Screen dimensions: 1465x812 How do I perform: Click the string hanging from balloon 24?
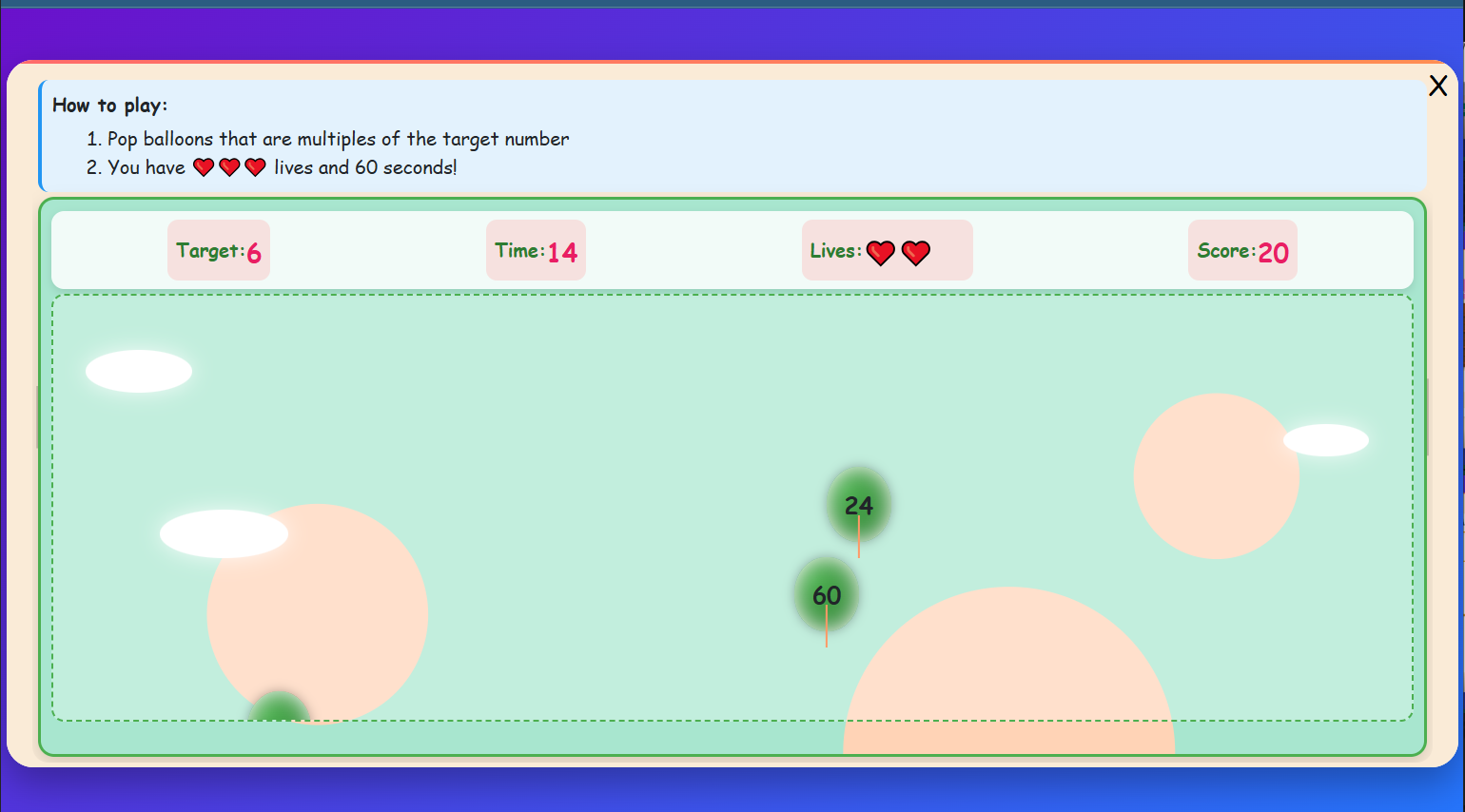pyautogui.click(x=858, y=547)
